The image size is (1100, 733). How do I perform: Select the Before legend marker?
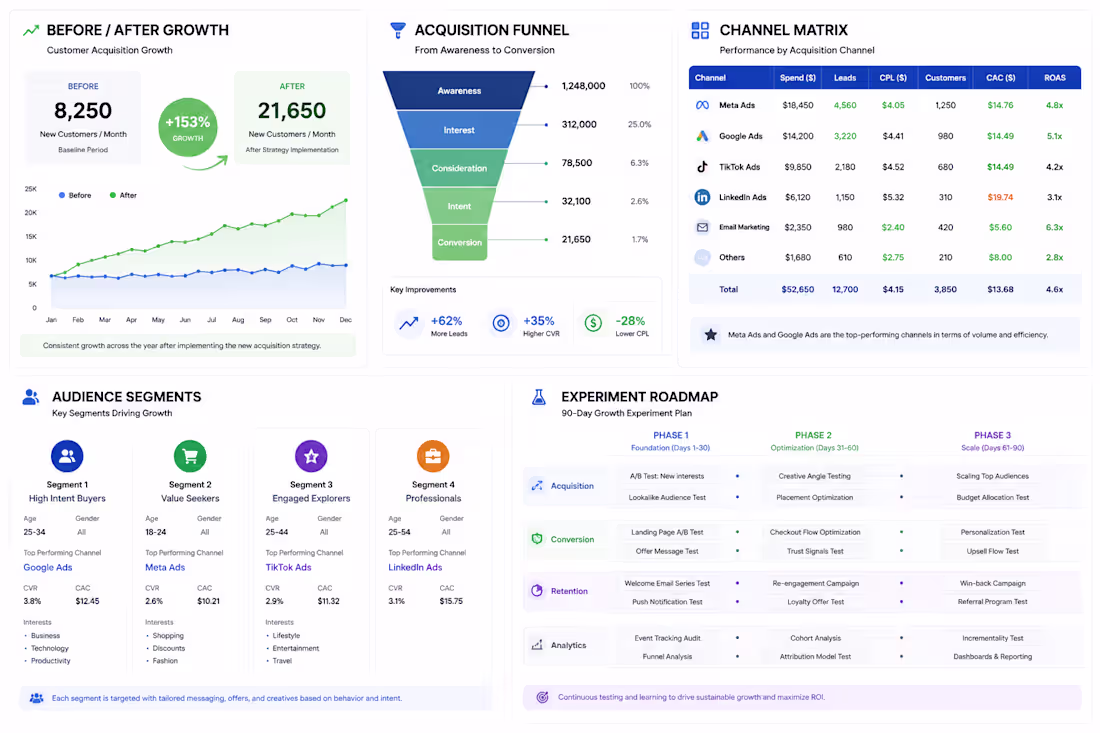62,195
